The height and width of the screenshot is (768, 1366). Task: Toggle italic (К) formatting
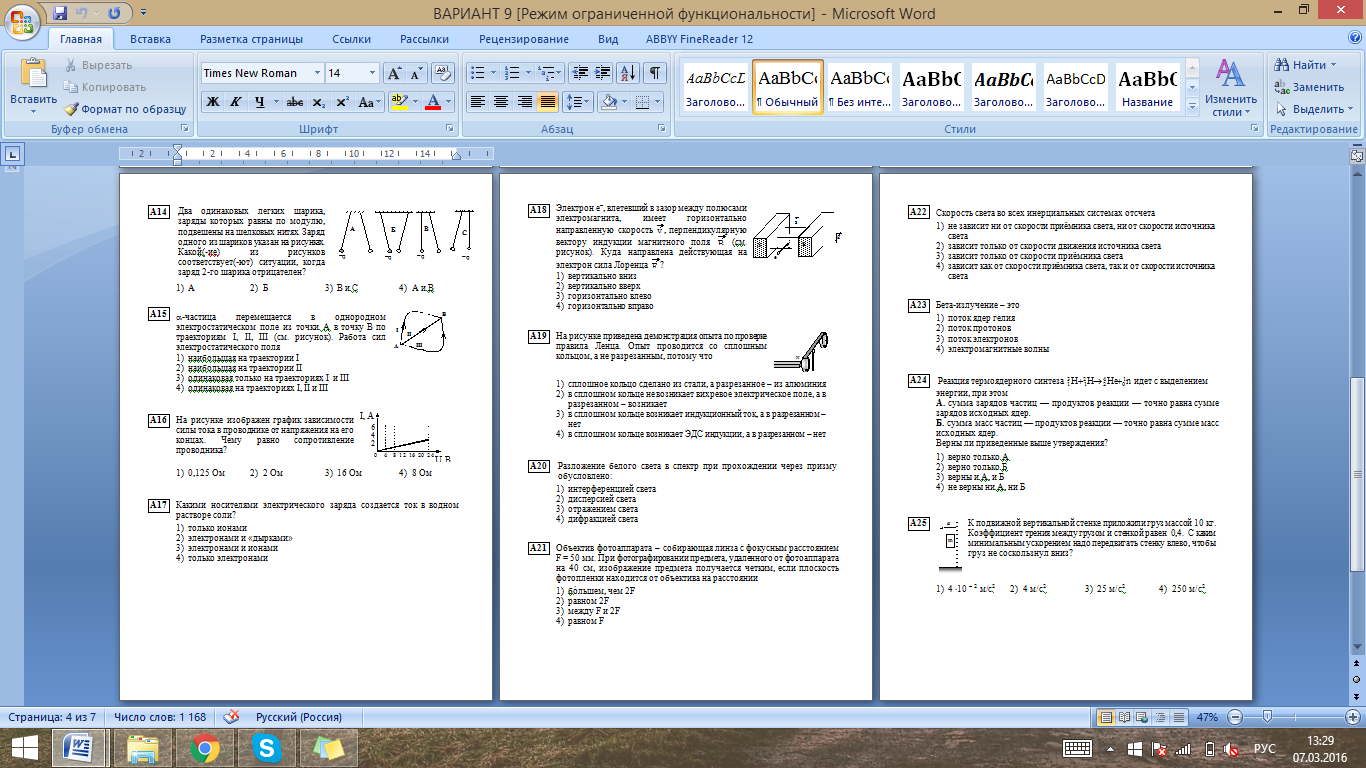[236, 102]
